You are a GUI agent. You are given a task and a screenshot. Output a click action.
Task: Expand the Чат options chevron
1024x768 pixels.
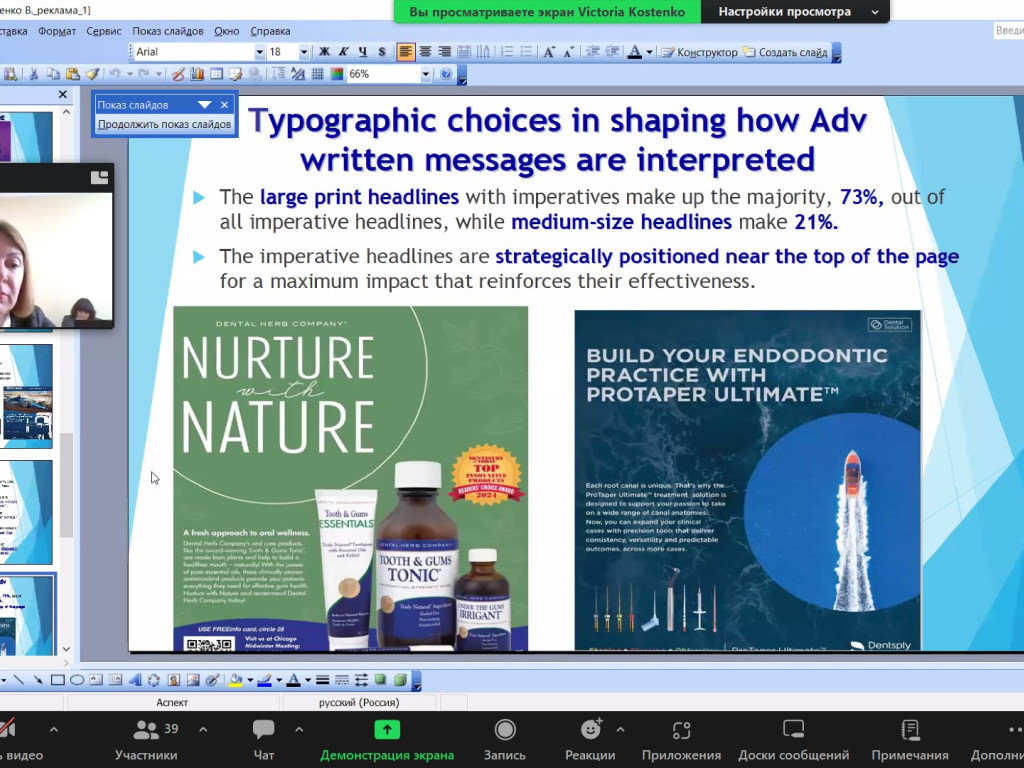coord(299,729)
